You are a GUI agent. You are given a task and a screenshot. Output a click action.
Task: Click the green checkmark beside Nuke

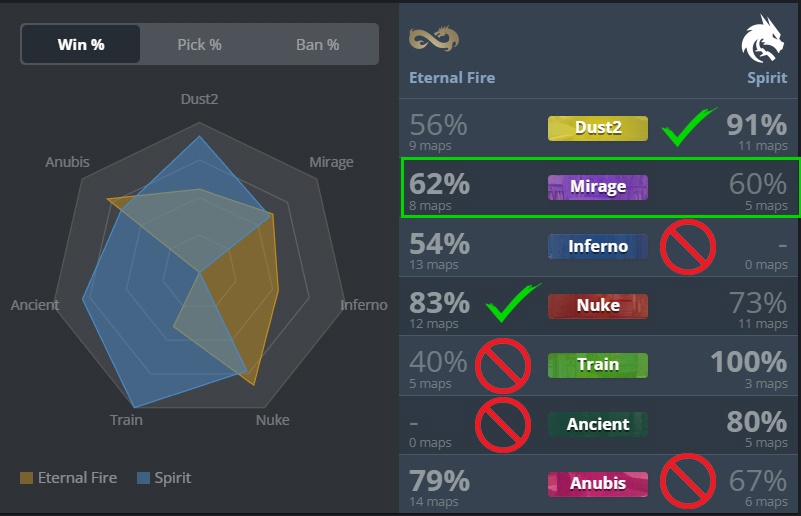[x=512, y=303]
